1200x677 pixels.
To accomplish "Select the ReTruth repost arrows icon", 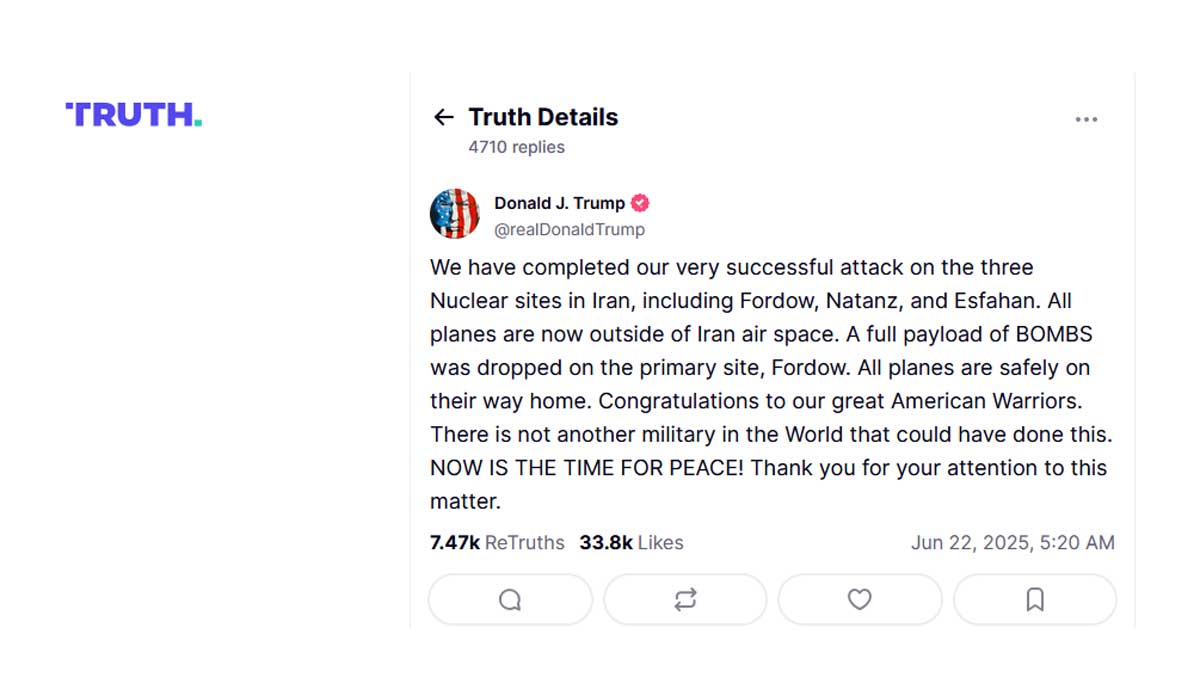I will [x=685, y=599].
